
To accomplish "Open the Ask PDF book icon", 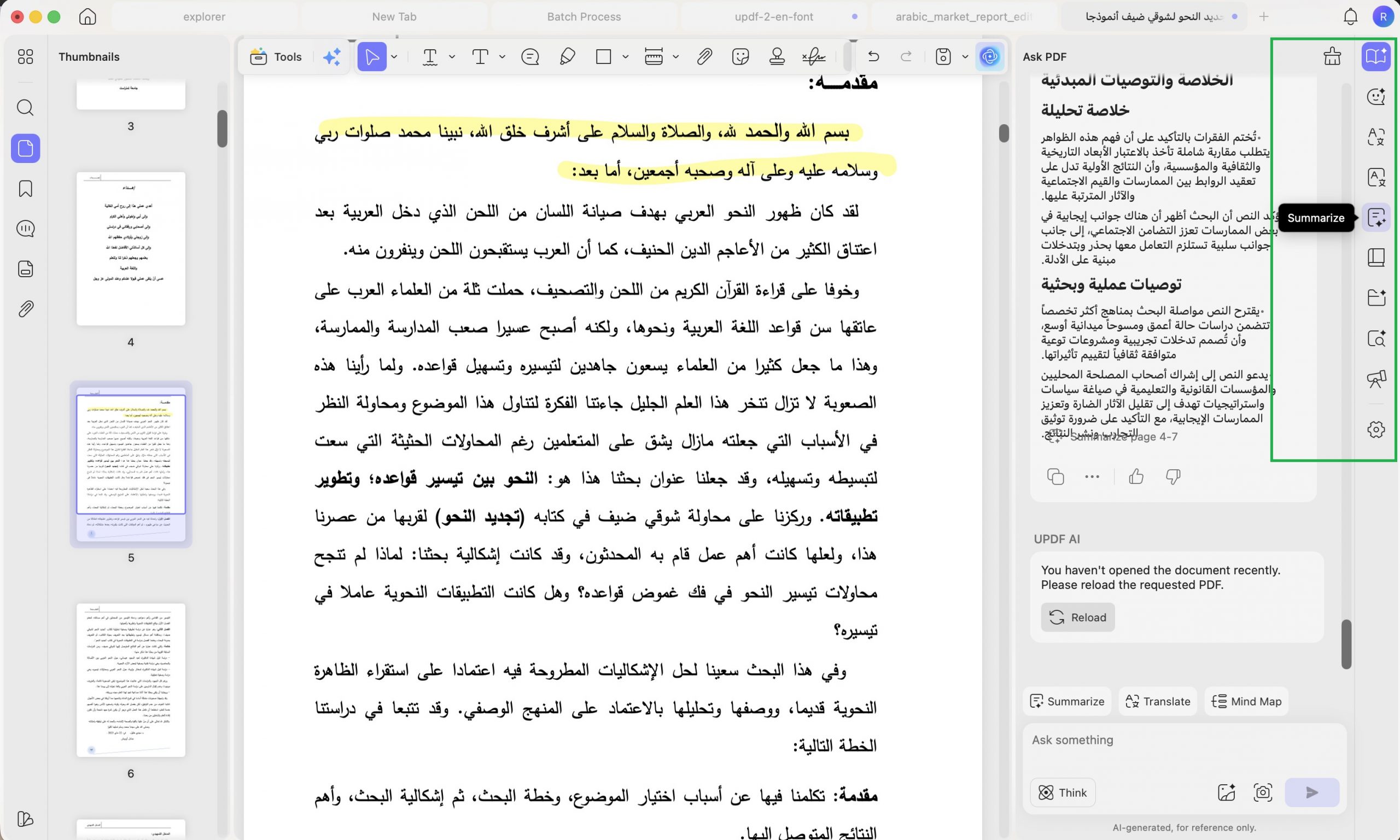I will point(1376,57).
